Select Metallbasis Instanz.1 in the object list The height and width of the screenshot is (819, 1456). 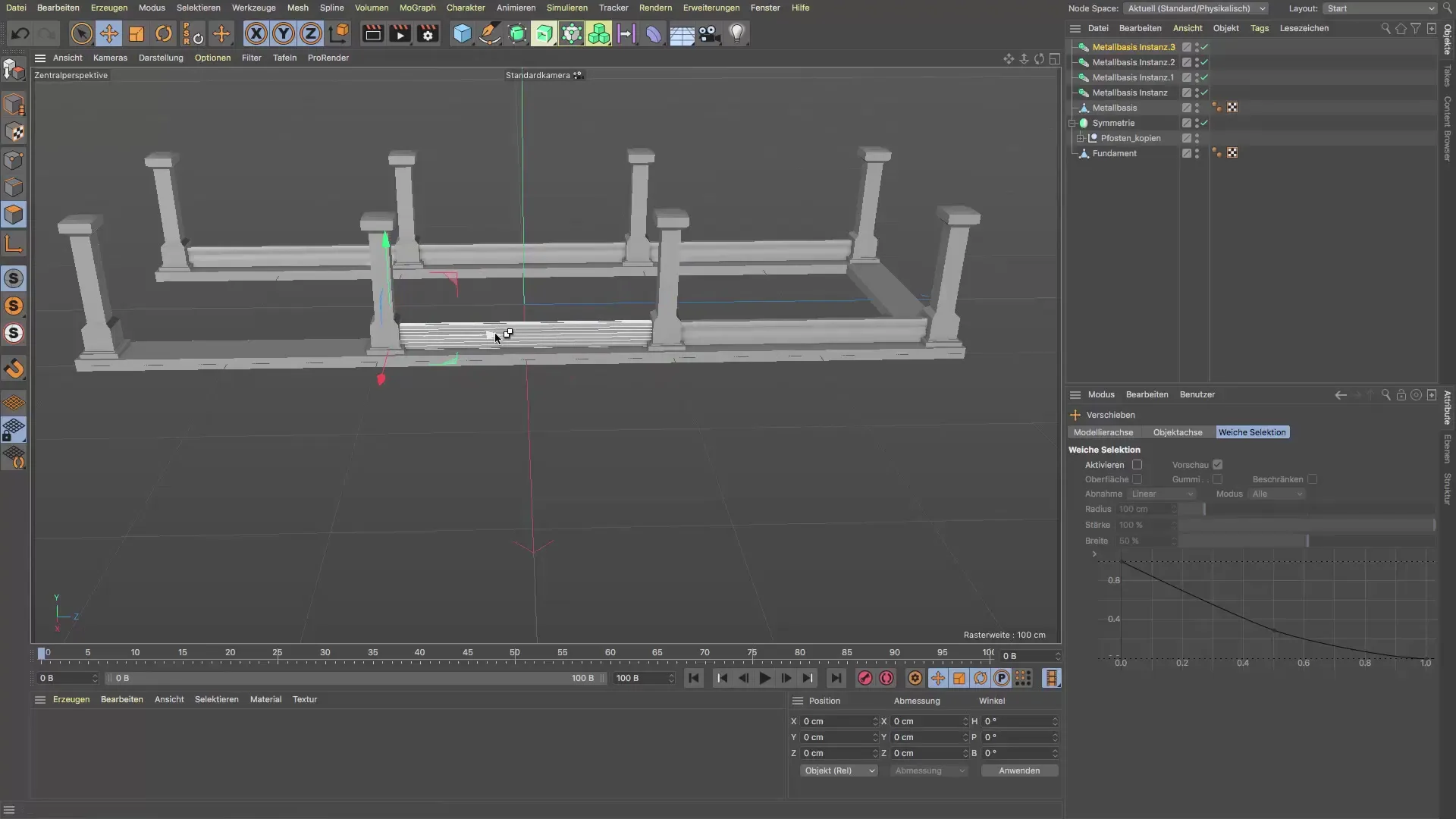tap(1133, 77)
